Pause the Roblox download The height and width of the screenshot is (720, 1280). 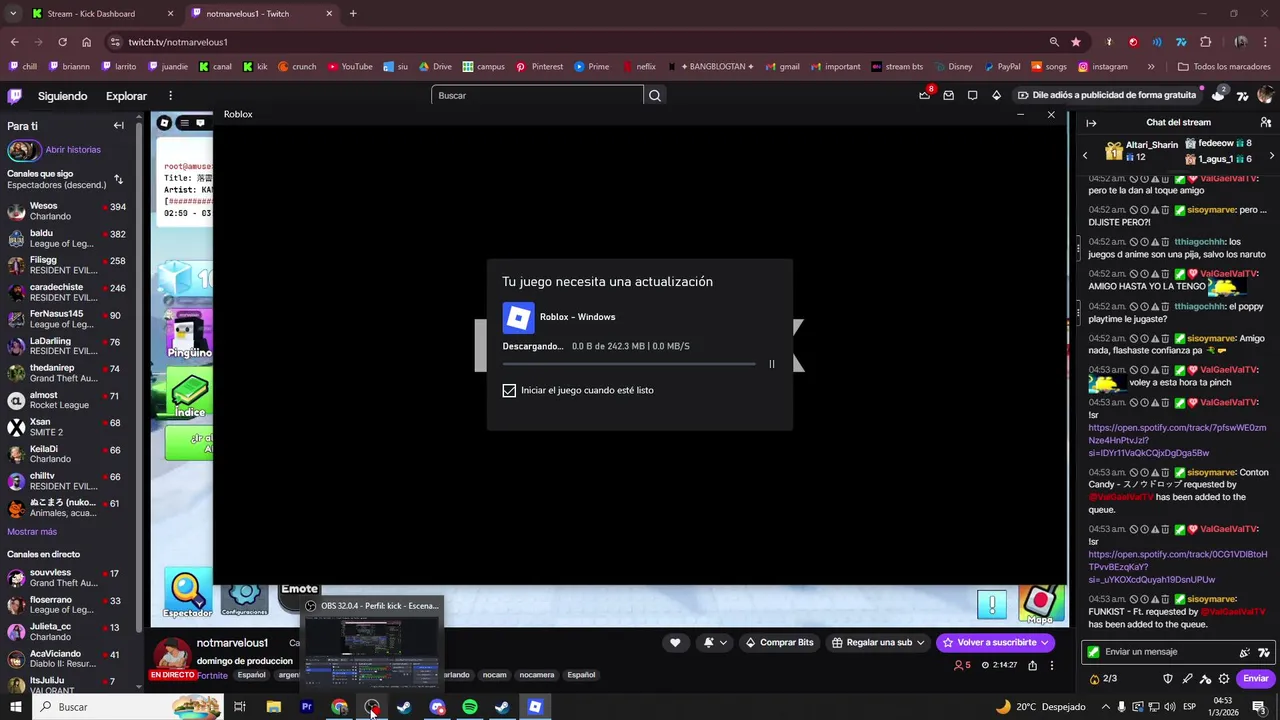pyautogui.click(x=771, y=364)
